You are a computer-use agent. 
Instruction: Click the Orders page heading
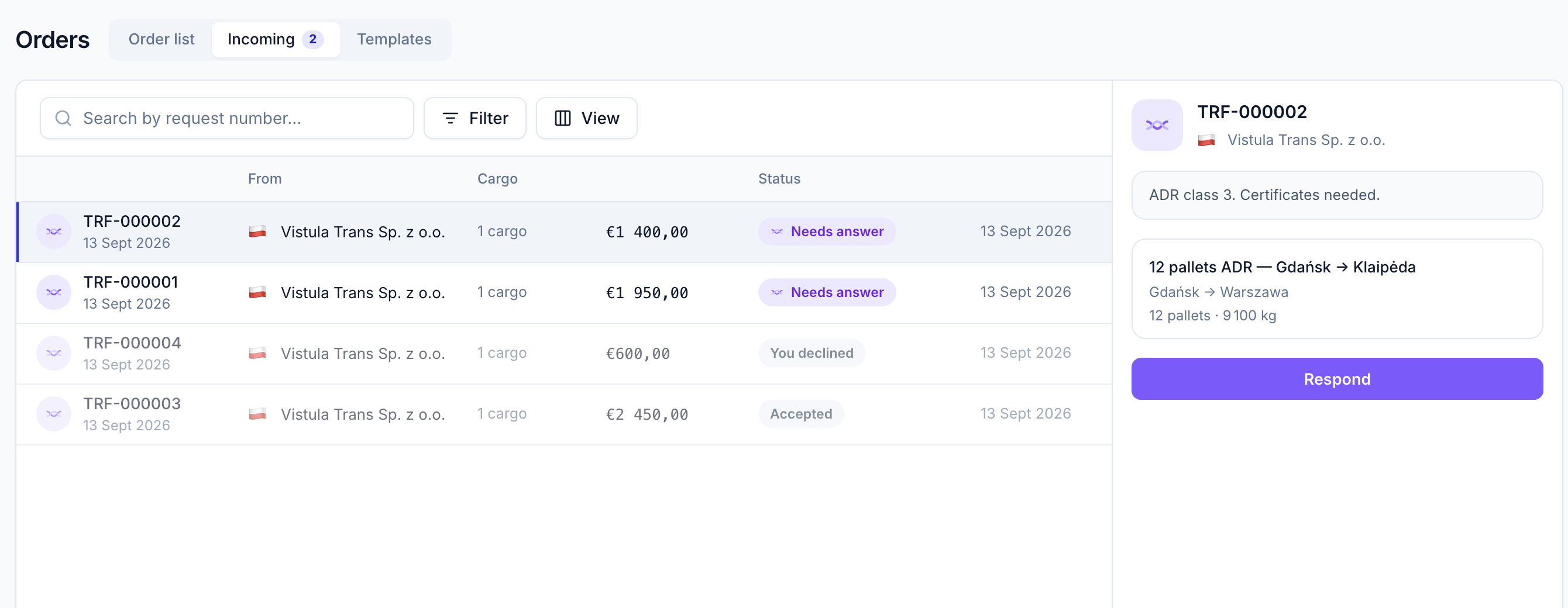pos(52,40)
